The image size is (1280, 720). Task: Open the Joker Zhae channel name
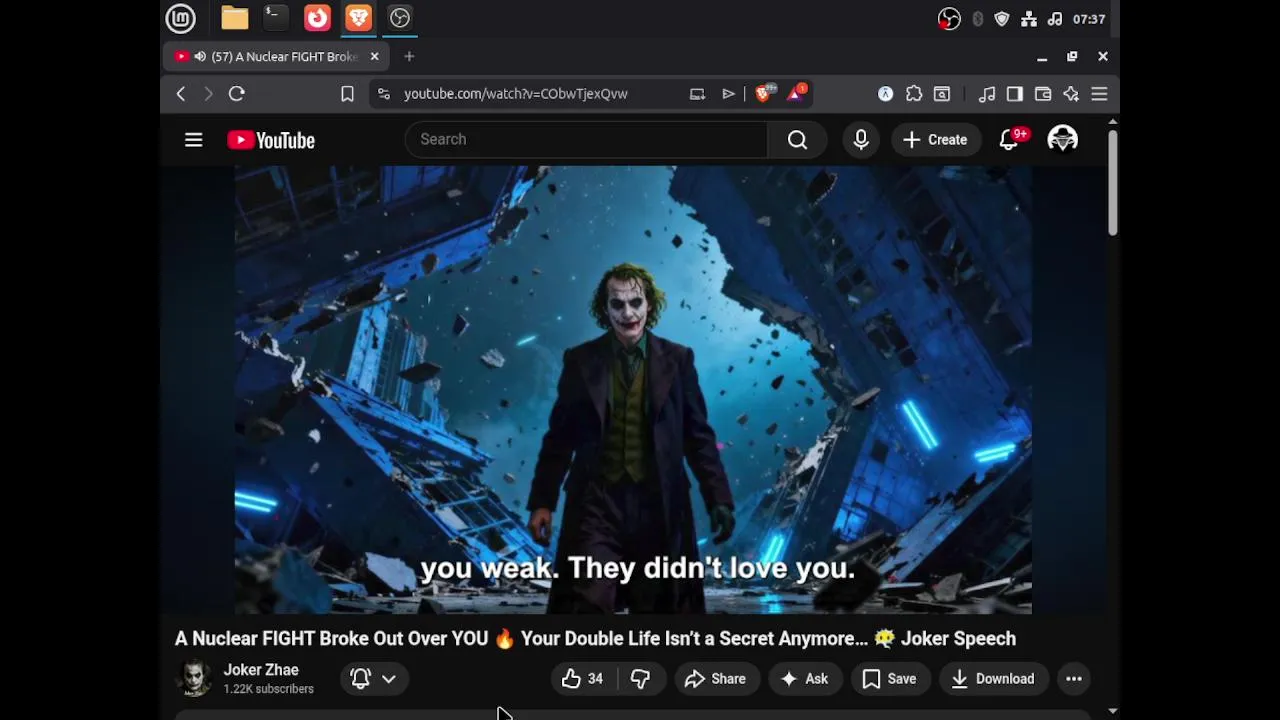pos(261,670)
